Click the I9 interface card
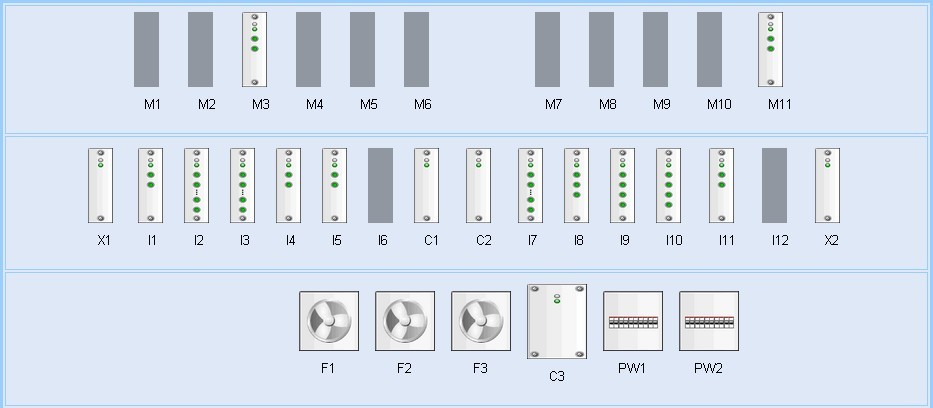 (x=622, y=186)
